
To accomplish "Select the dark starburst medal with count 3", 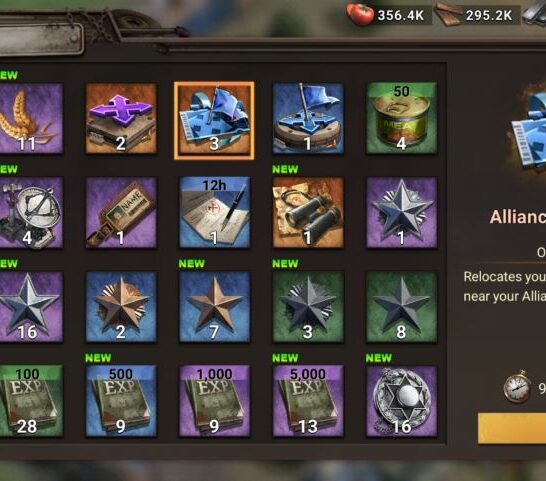I will point(308,307).
